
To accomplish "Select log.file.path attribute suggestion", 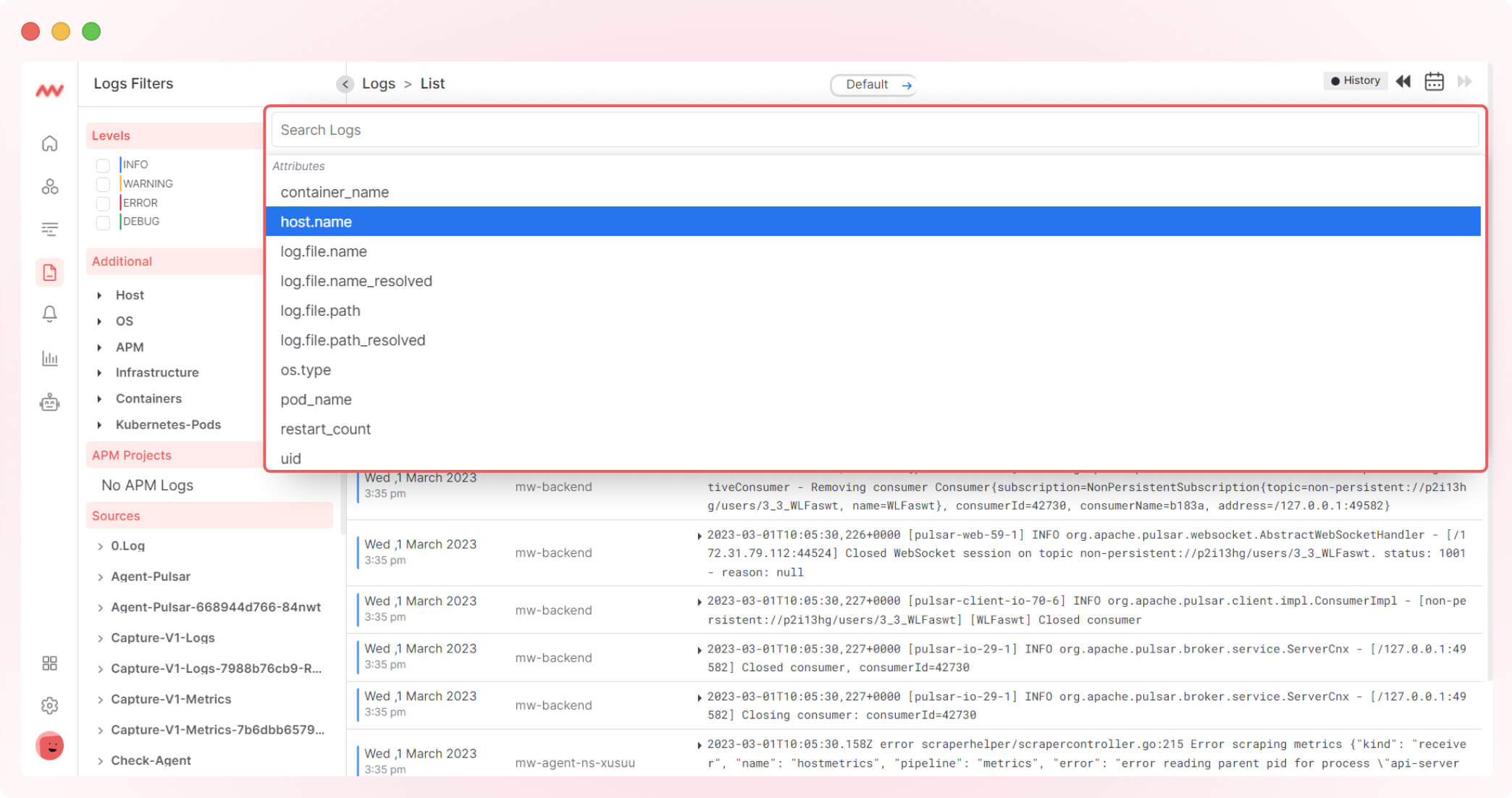I will pyautogui.click(x=873, y=311).
